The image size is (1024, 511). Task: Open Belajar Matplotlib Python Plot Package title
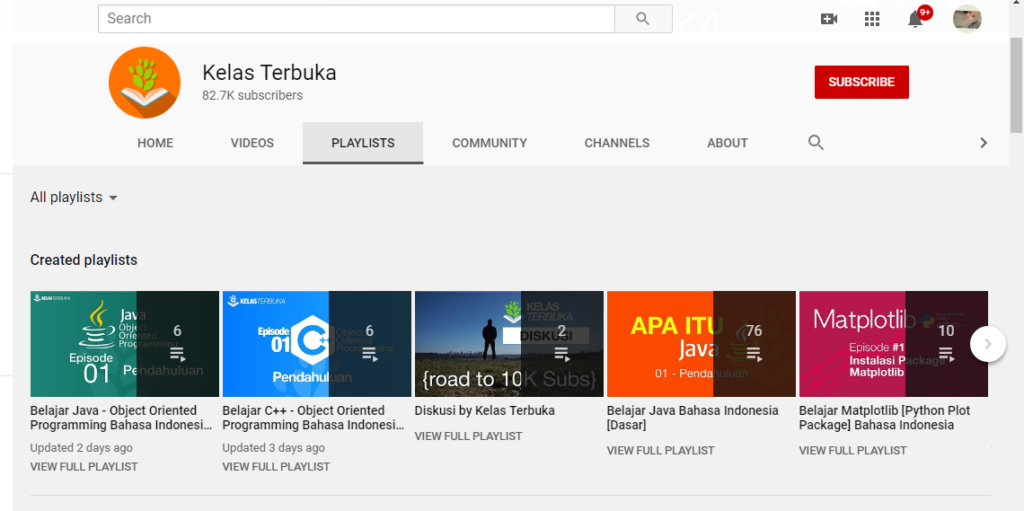point(885,418)
